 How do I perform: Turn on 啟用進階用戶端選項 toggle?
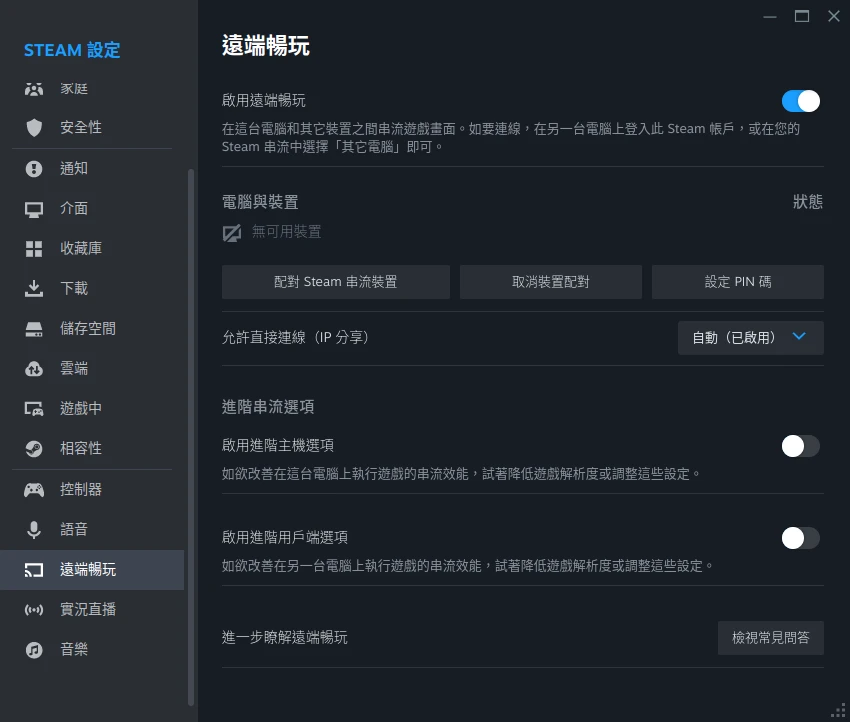pyautogui.click(x=800, y=538)
